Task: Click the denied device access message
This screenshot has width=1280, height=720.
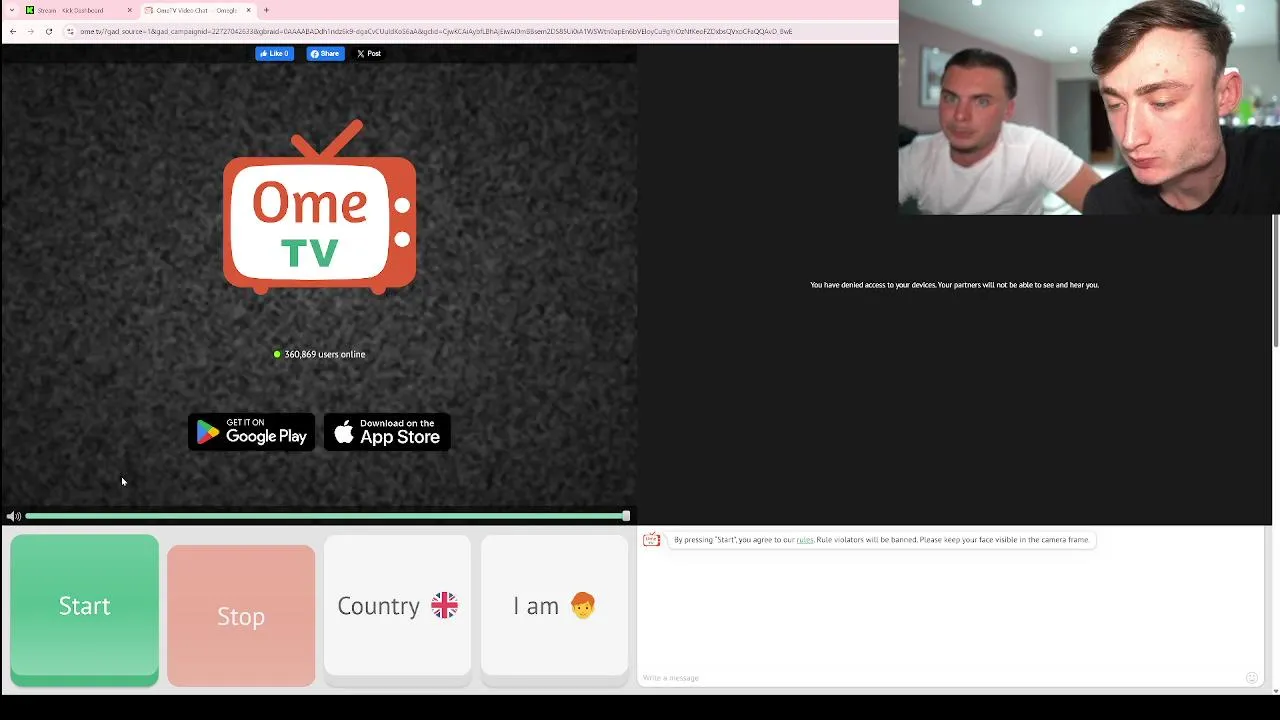Action: tap(954, 285)
